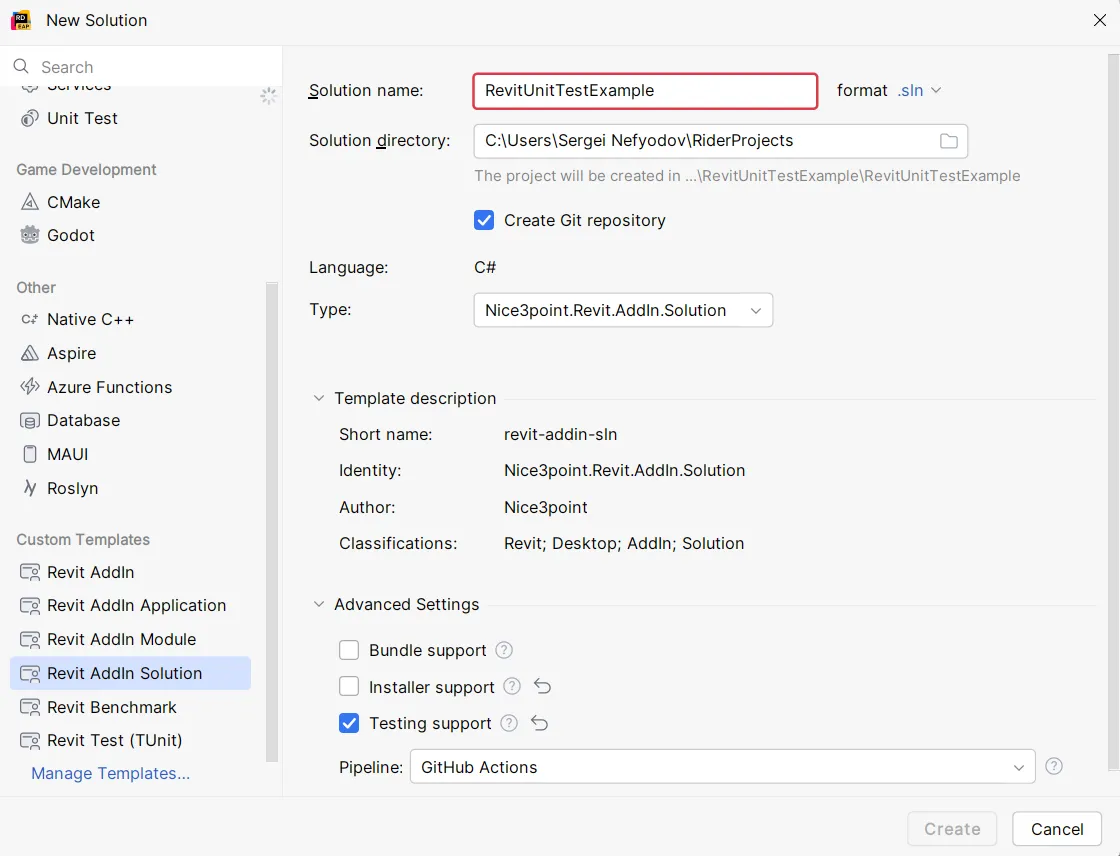Select the CMake template
The image size is (1120, 856).
(x=131, y=202)
